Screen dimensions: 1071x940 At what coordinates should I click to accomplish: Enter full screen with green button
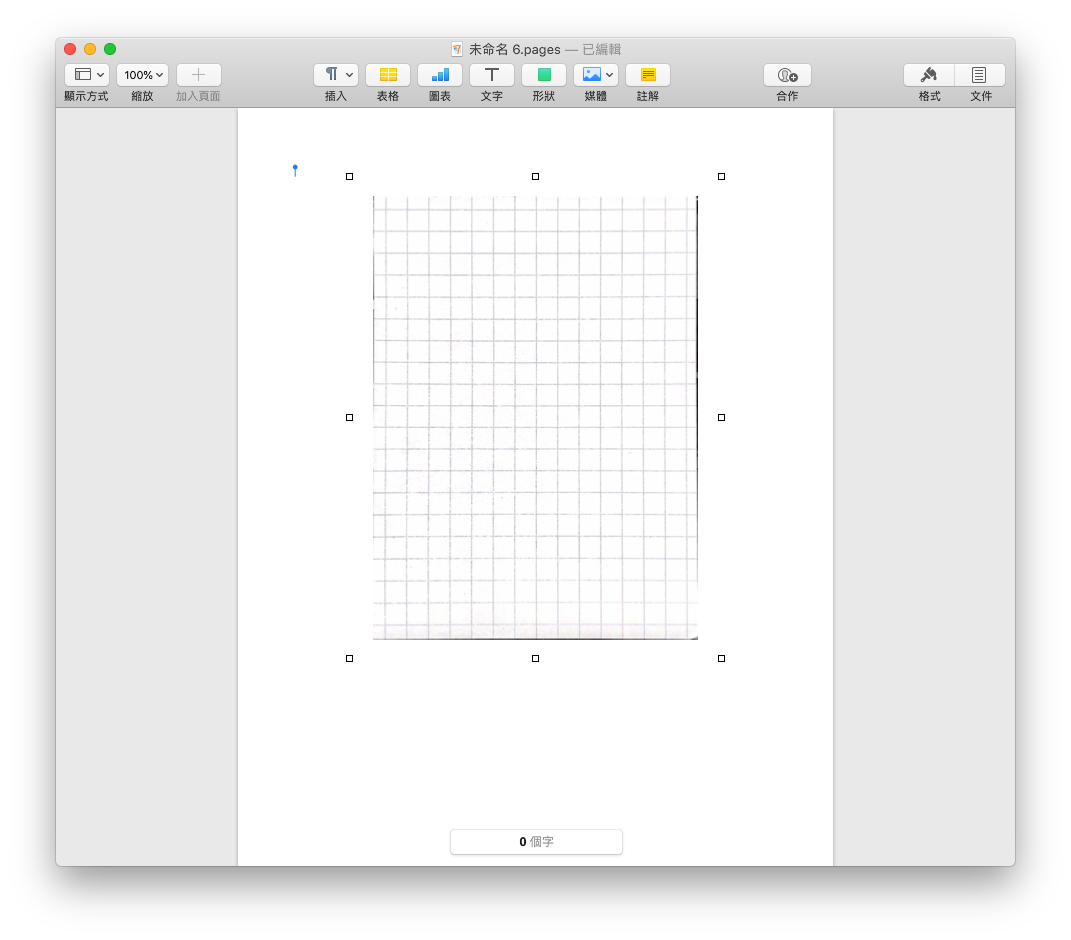point(110,49)
